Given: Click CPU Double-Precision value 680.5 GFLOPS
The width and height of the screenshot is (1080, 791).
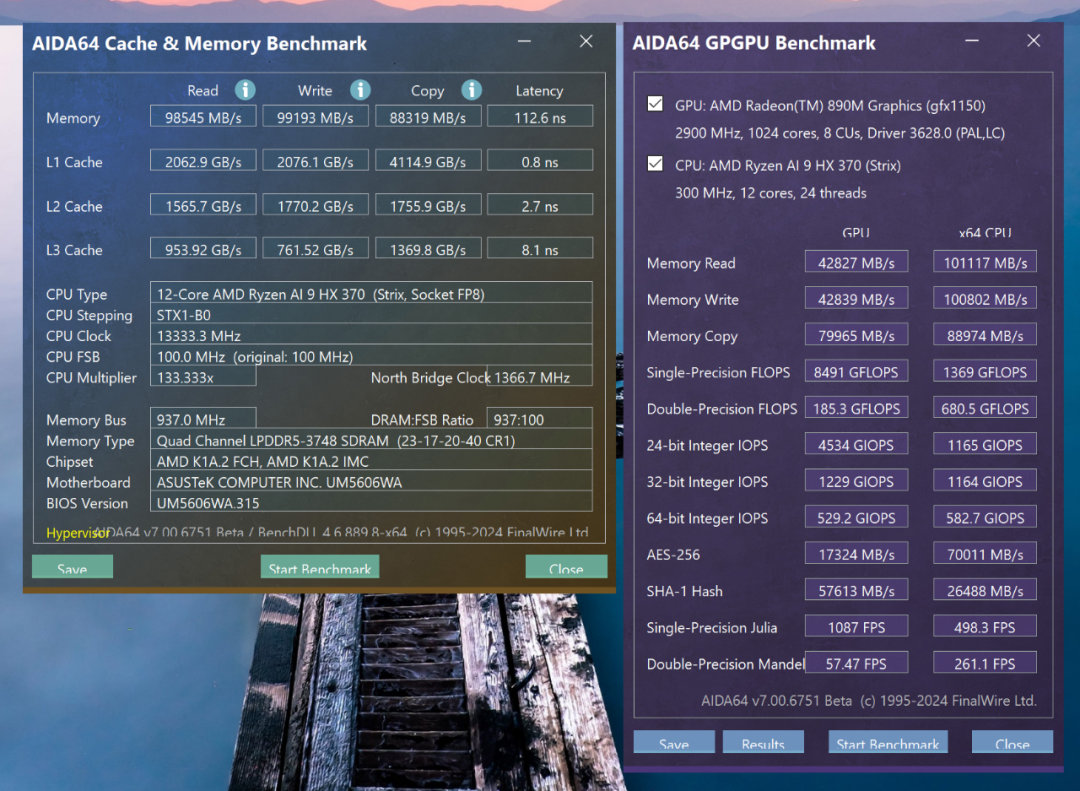Looking at the screenshot, I should (985, 408).
